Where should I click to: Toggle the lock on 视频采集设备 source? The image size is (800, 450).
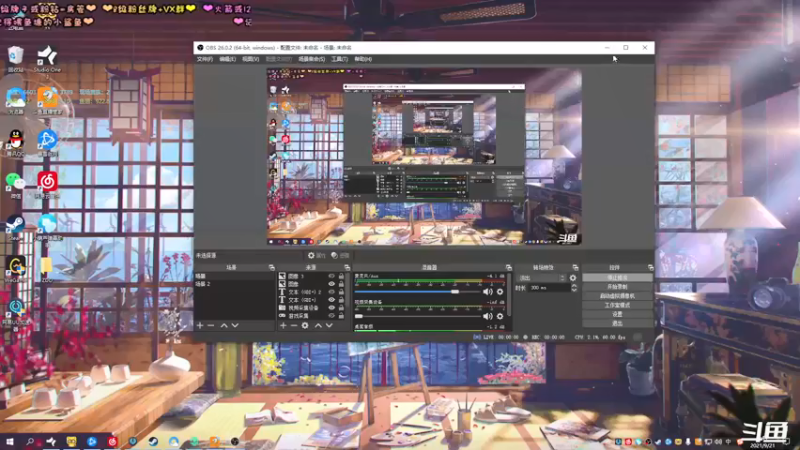coord(341,308)
